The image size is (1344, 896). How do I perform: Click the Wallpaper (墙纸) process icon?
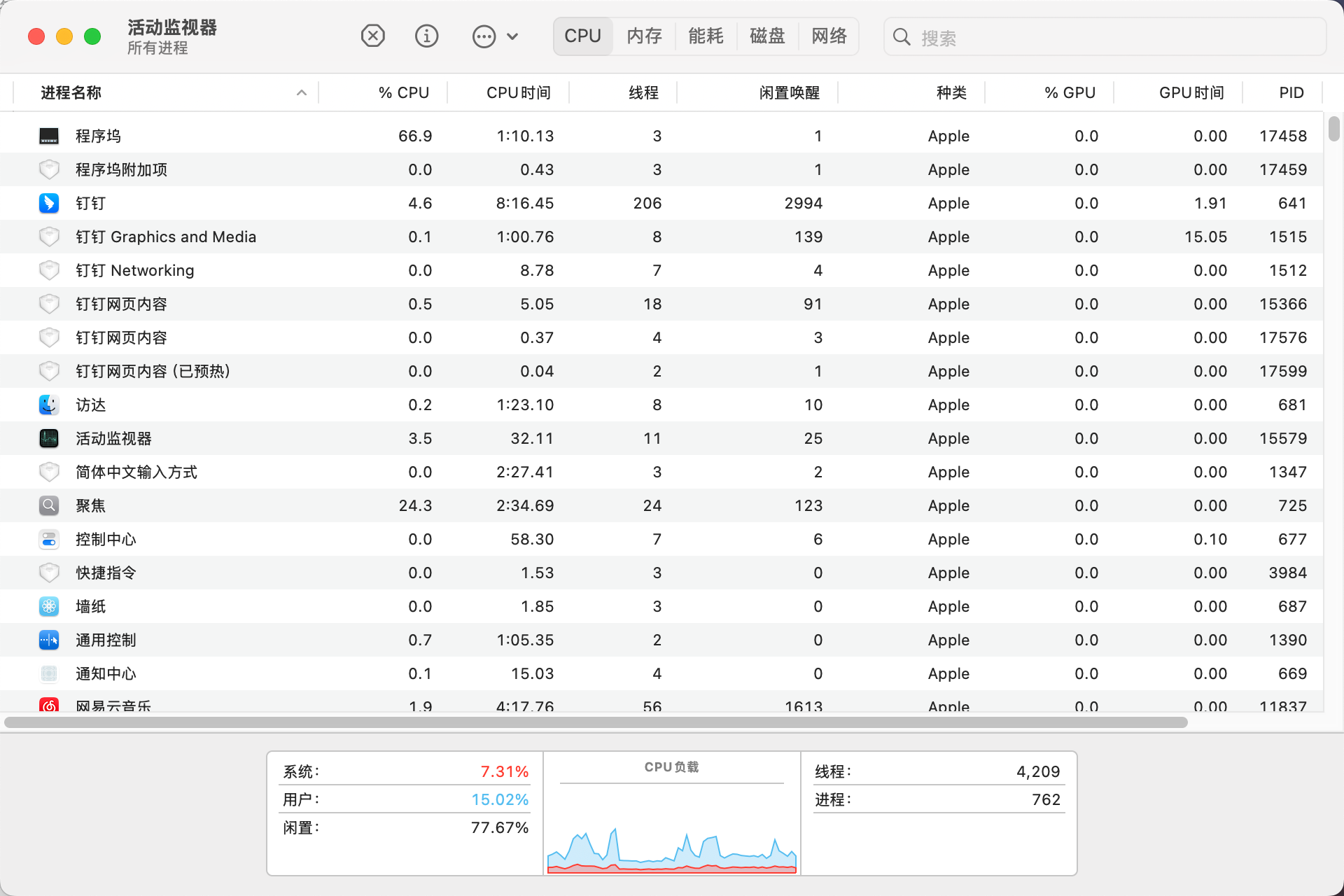(49, 606)
